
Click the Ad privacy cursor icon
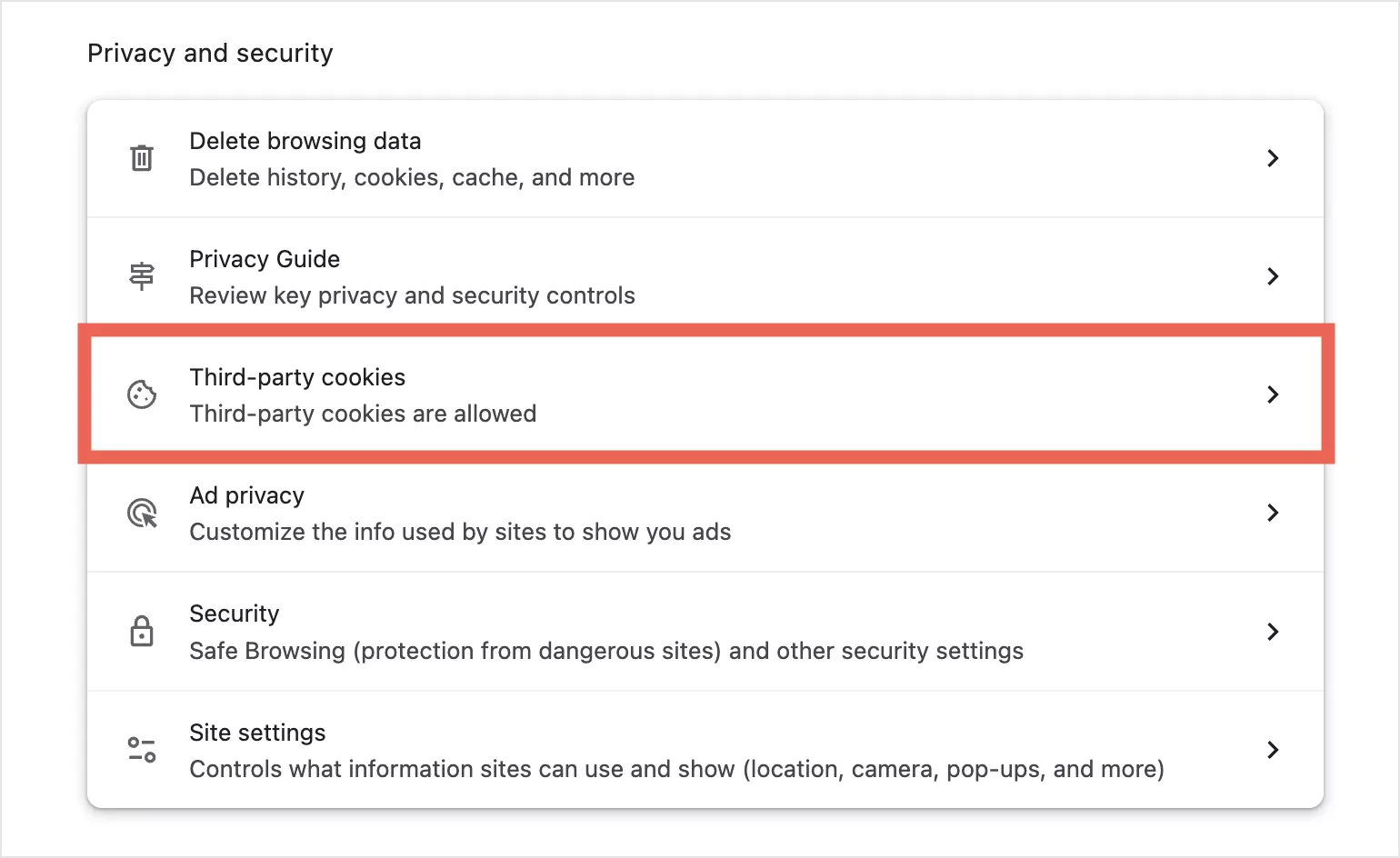pyautogui.click(x=142, y=513)
